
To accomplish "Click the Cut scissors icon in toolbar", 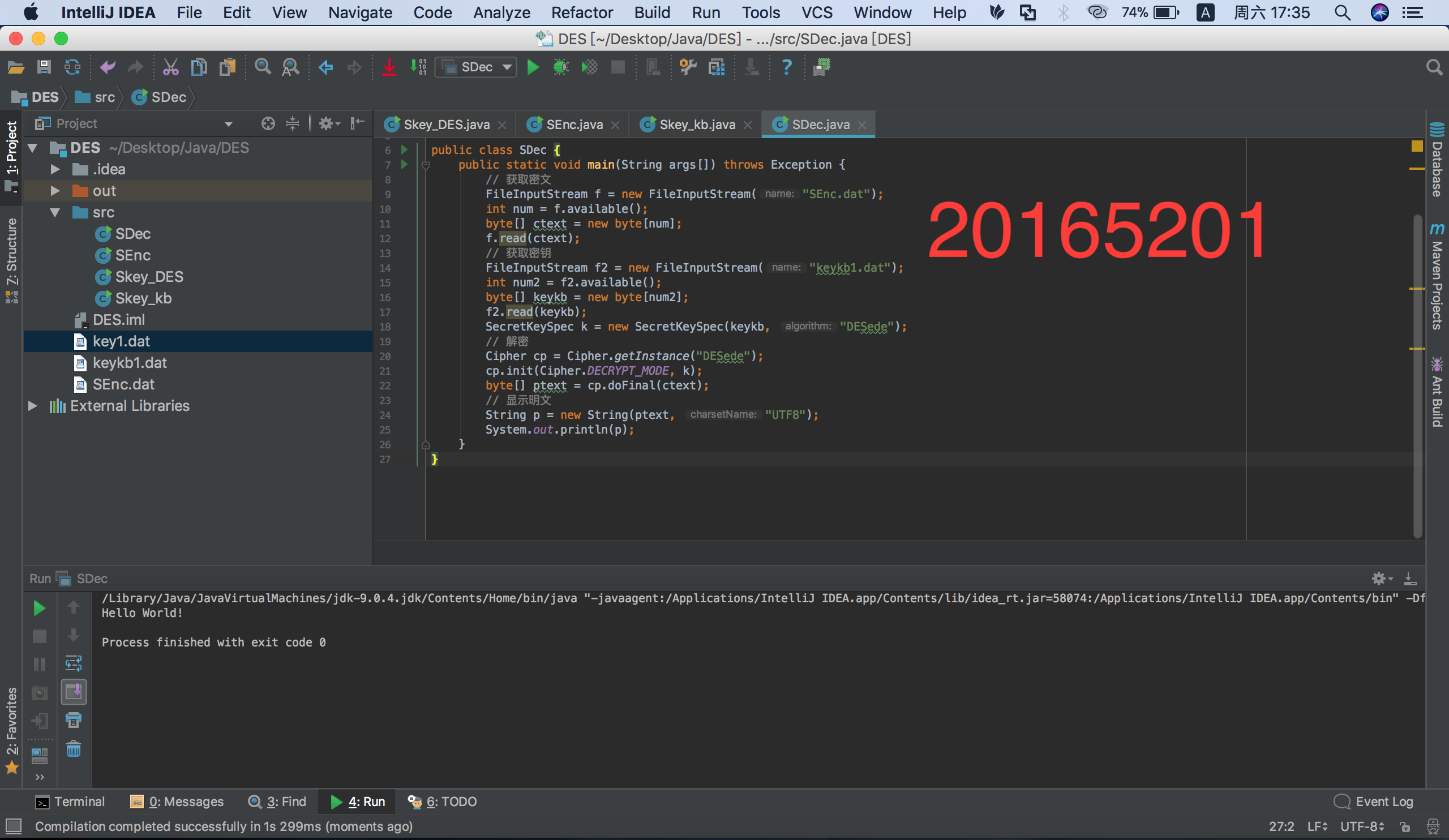I will (170, 67).
